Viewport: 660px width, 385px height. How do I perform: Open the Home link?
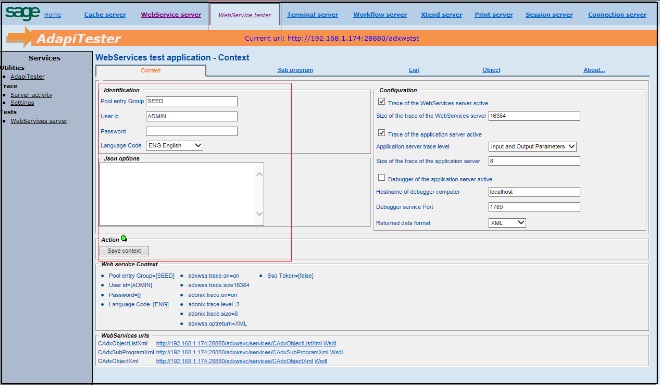point(53,15)
